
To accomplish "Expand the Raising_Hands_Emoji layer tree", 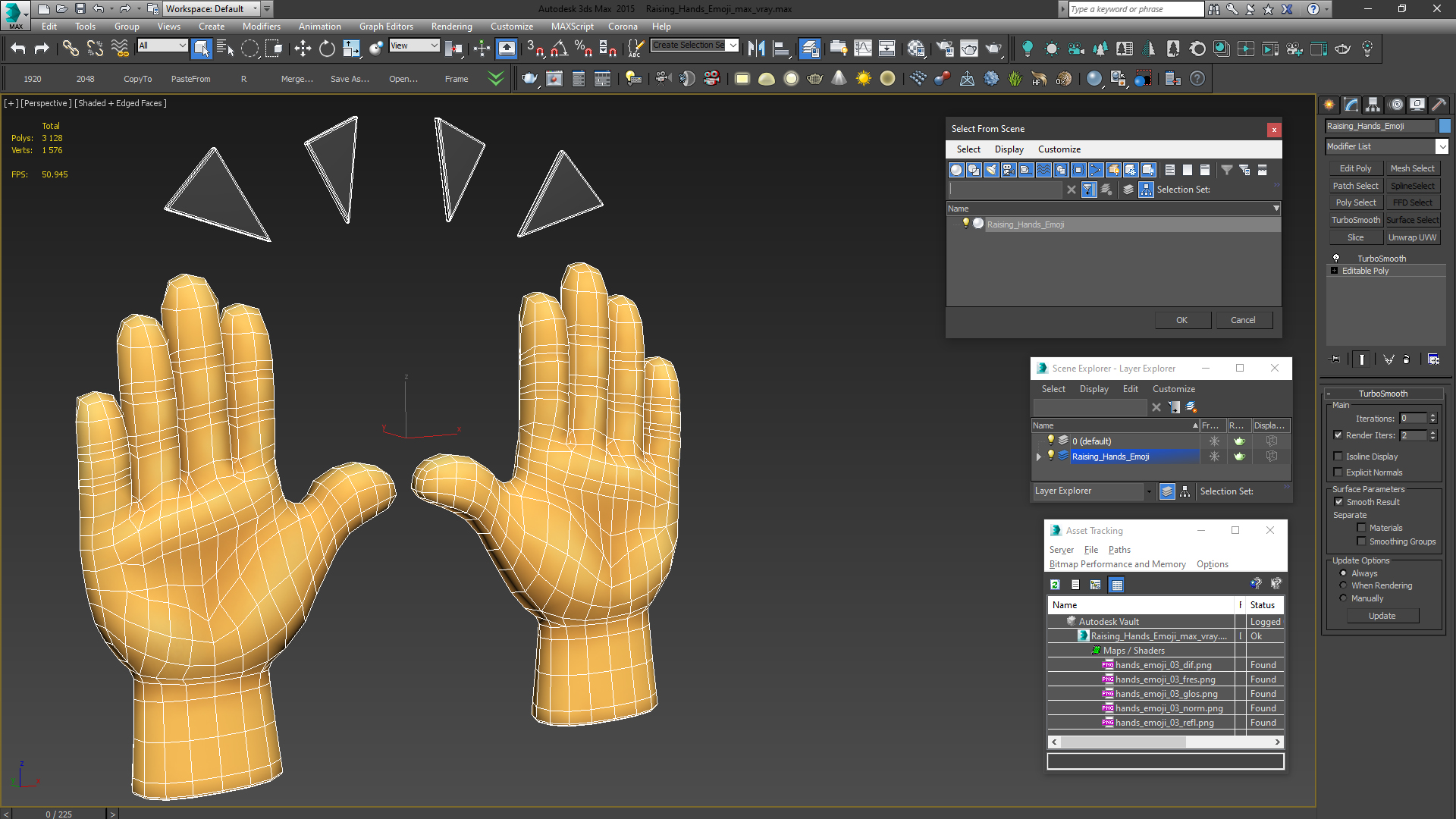I will 1039,457.
